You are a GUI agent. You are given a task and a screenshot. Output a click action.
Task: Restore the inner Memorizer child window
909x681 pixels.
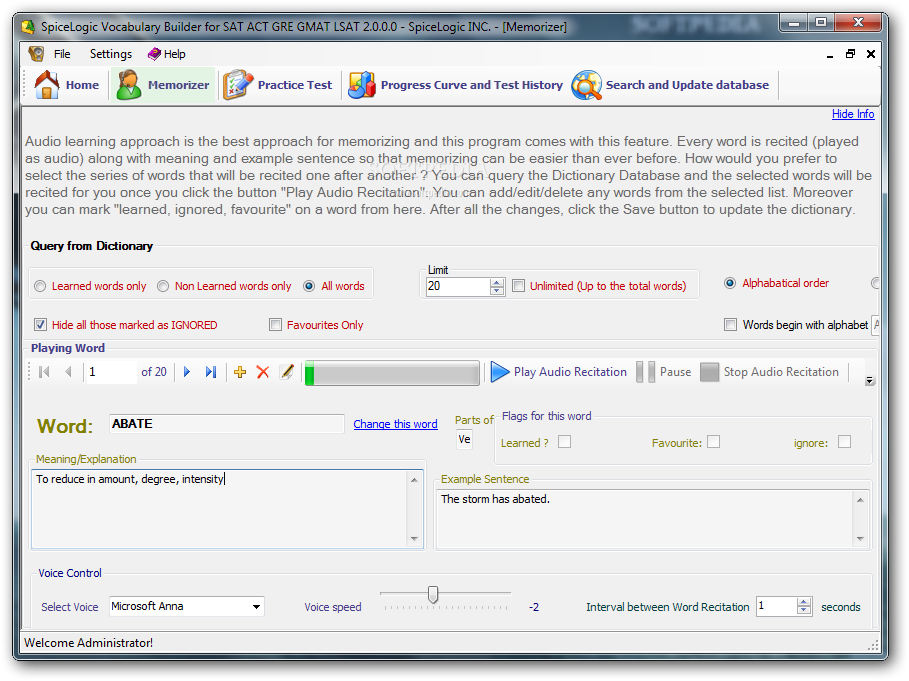coord(850,54)
